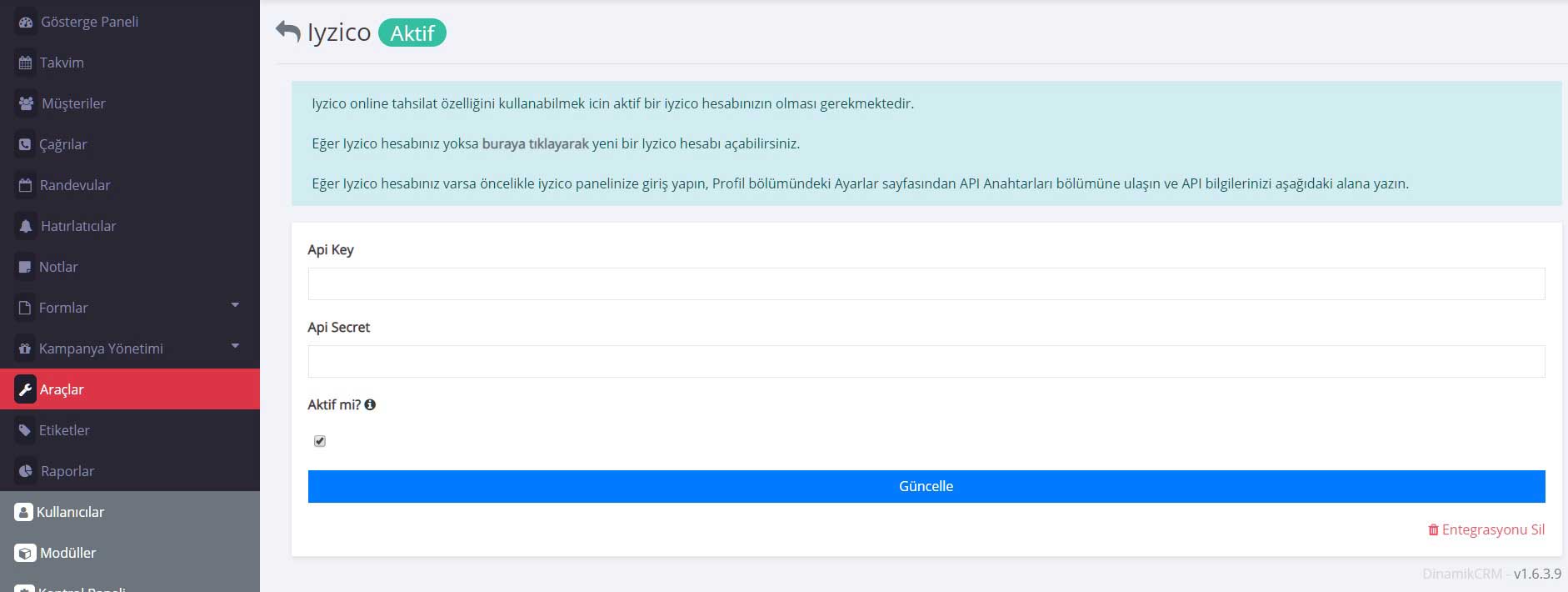Viewport: 1568px width, 592px height.
Task: Click the Notlar sticky note icon
Action: pyautogui.click(x=25, y=267)
